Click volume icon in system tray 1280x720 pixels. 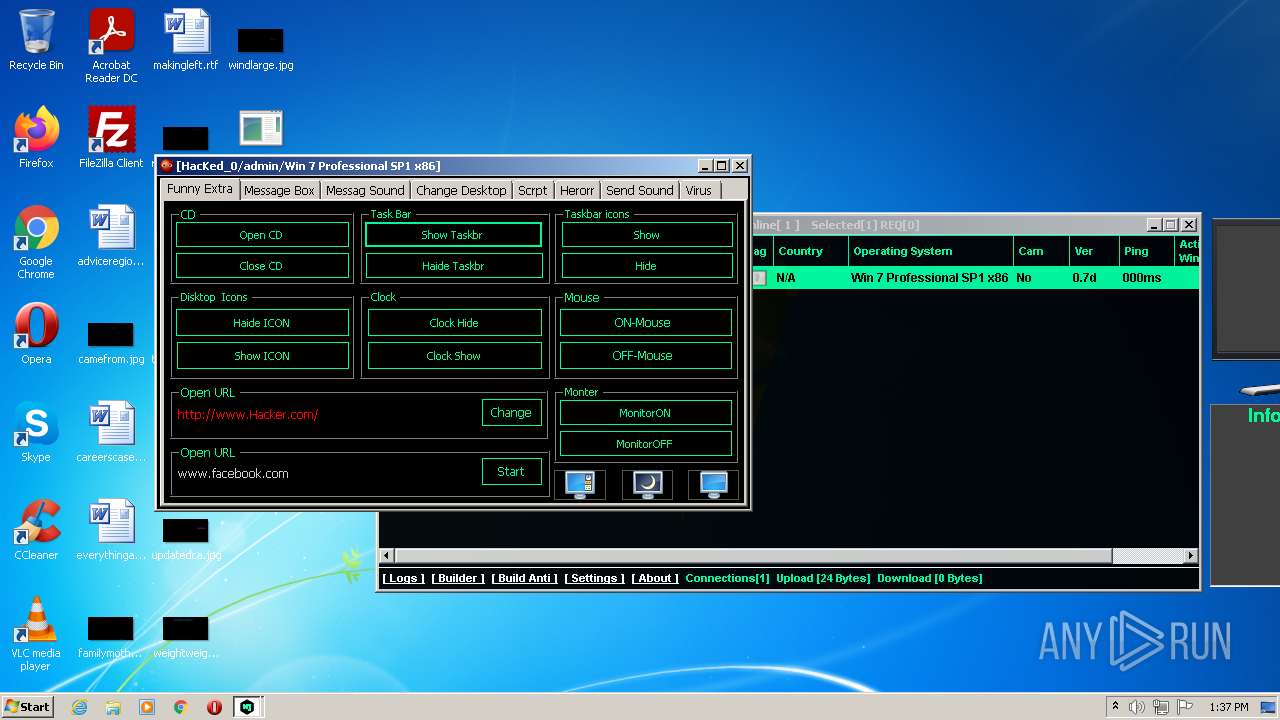[x=1136, y=707]
